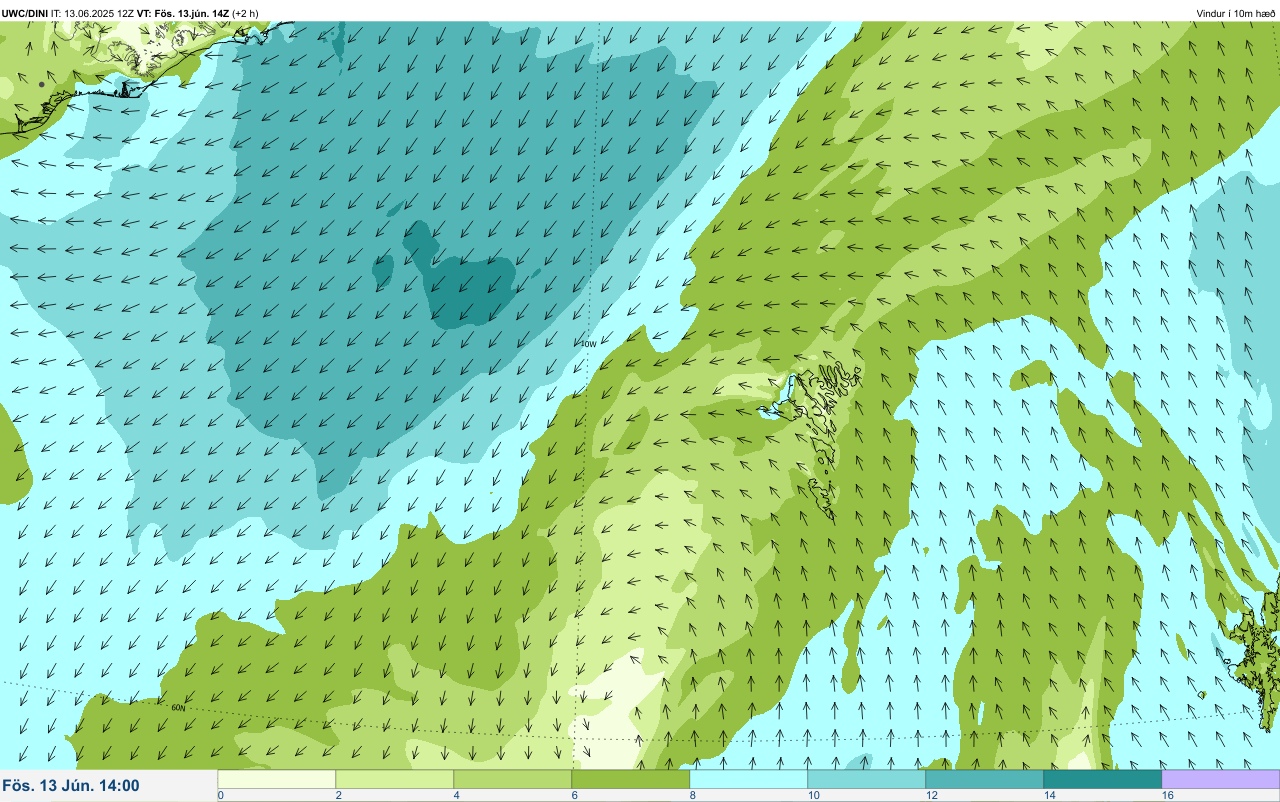Click the "Fös. 13 Jún. 14:00" date label
The width and height of the screenshot is (1280, 802).
[71, 786]
